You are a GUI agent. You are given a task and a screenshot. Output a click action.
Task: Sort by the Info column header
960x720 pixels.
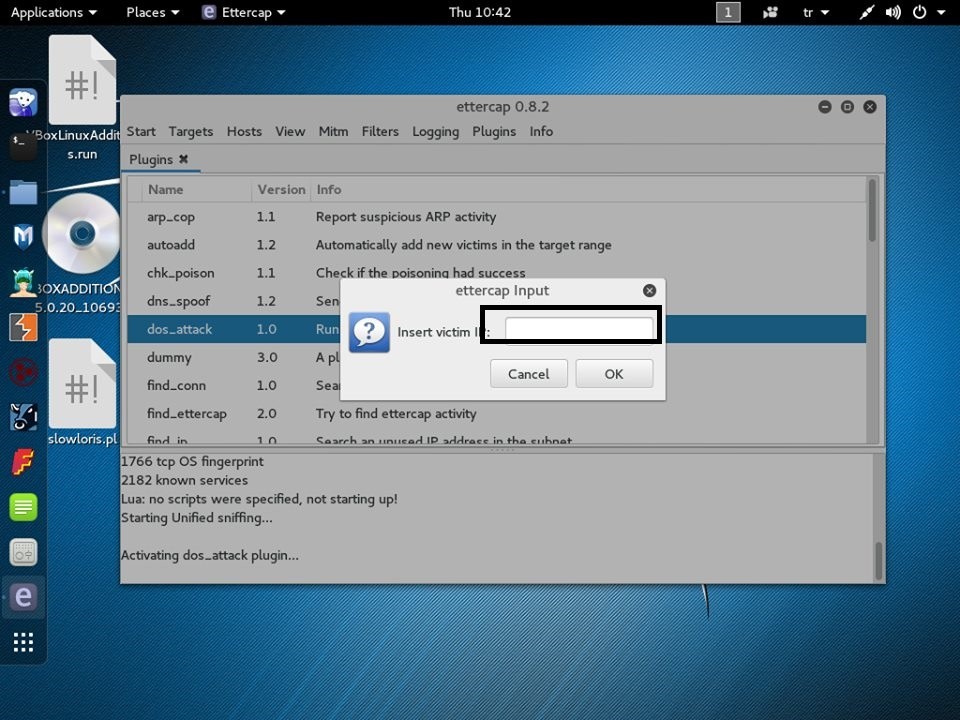click(588, 189)
